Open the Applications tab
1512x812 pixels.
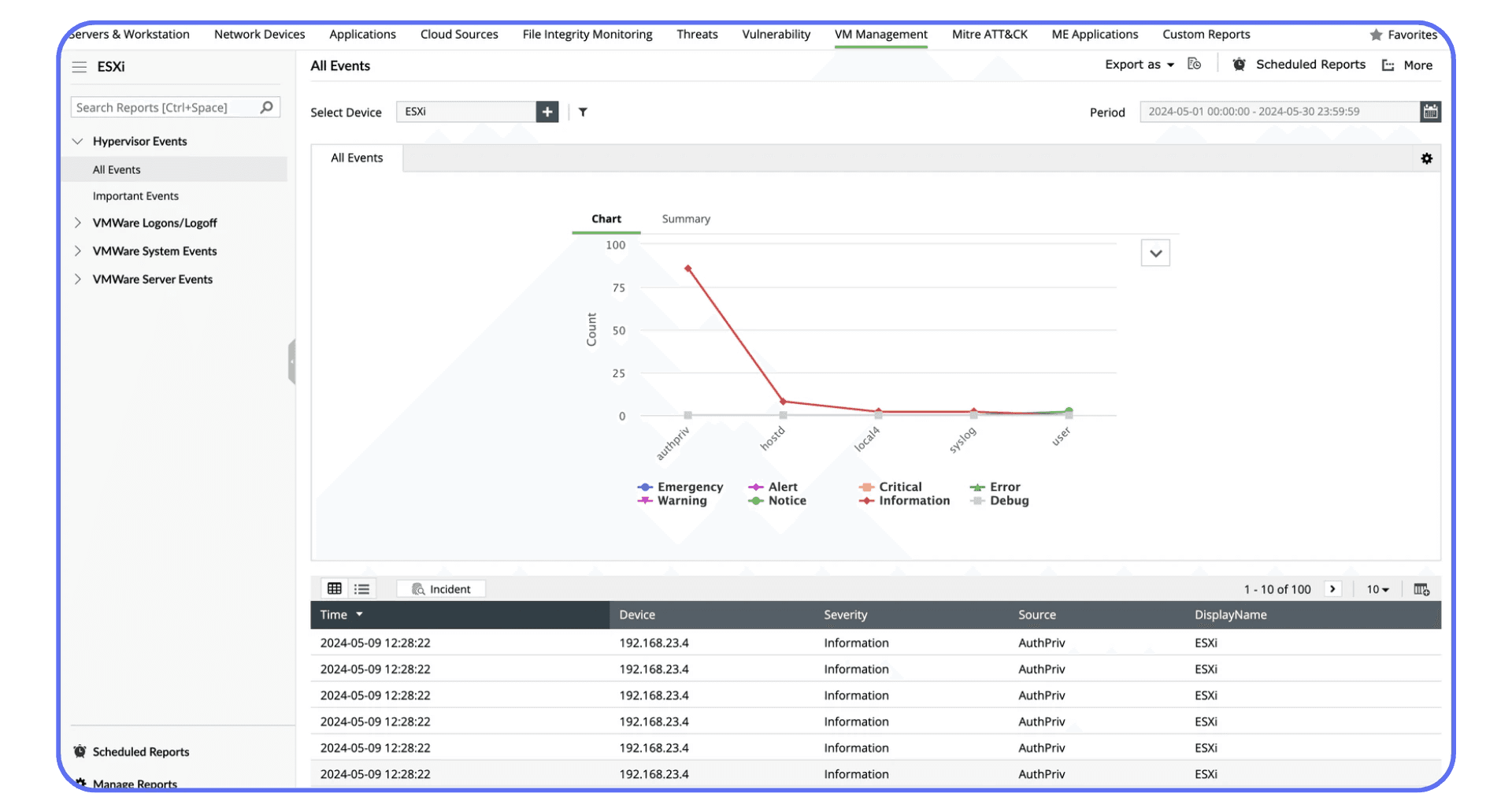362,35
